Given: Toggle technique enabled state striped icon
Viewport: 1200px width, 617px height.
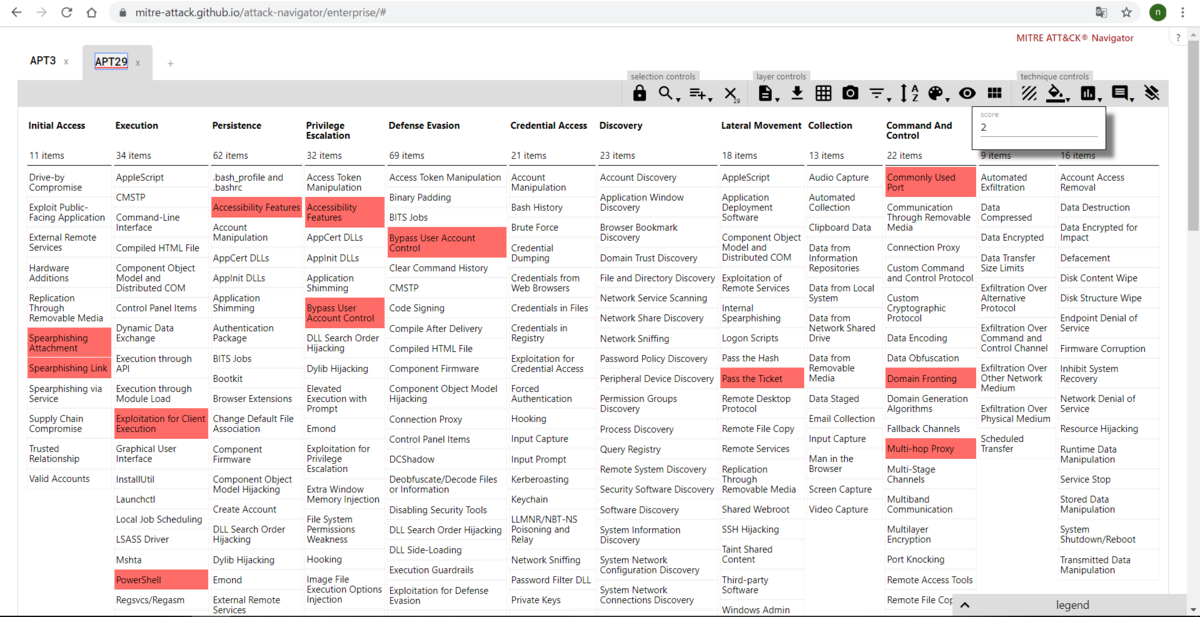Looking at the screenshot, I should coord(1029,93).
